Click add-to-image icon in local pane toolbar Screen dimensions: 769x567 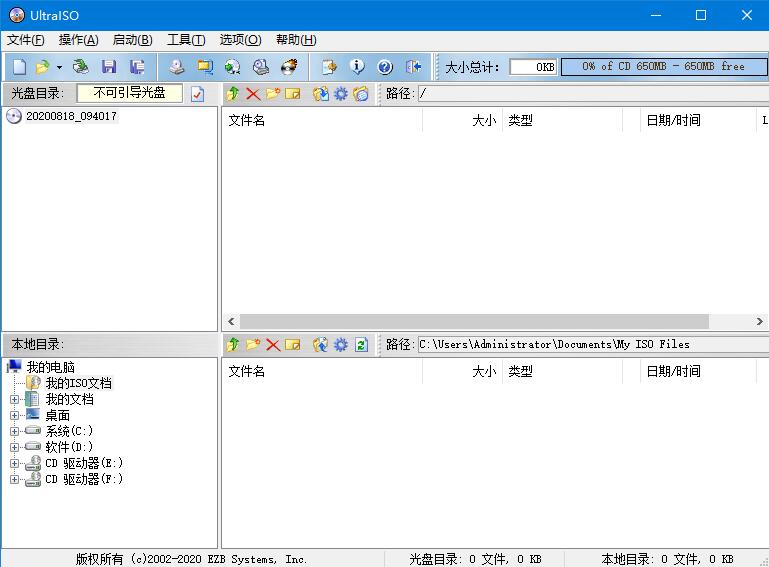coord(321,345)
